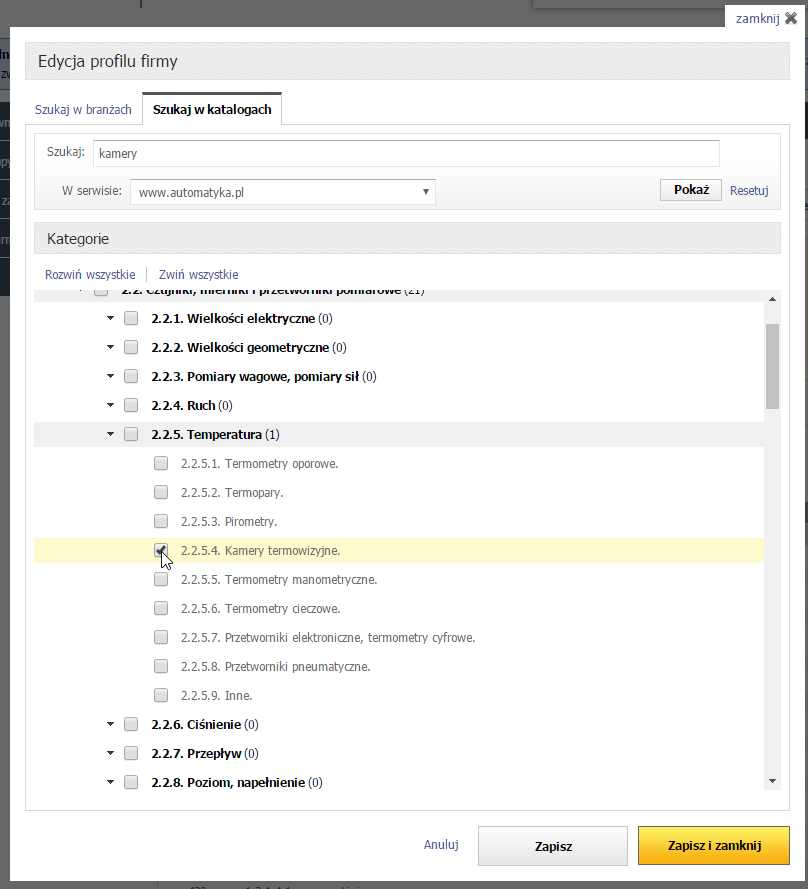
Task: Open the W serwisie dropdown
Action: click(x=283, y=192)
